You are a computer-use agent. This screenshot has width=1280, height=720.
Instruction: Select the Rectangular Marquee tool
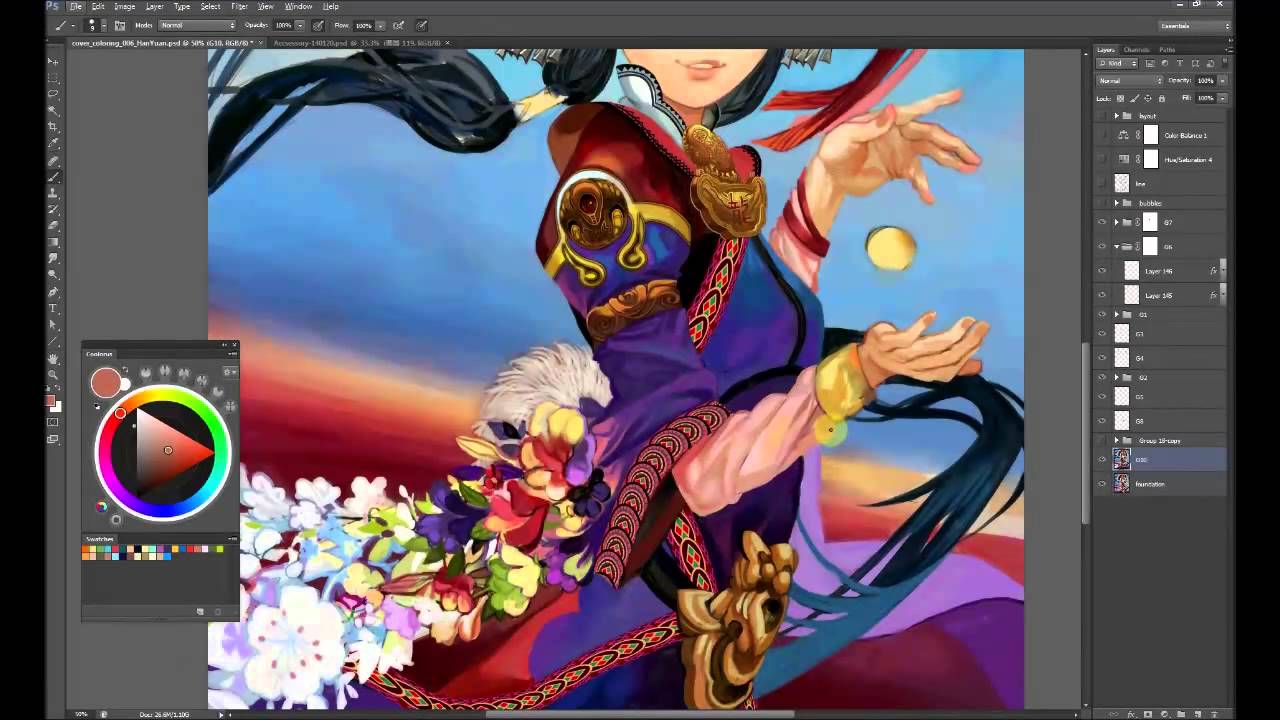[53, 78]
